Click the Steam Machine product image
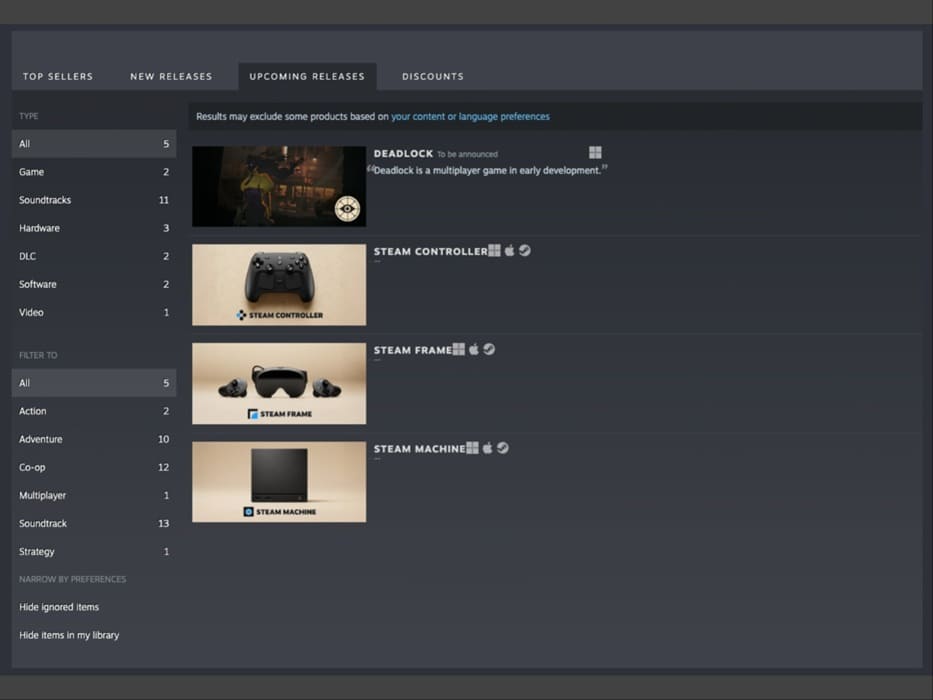This screenshot has height=700, width=933. [x=279, y=481]
